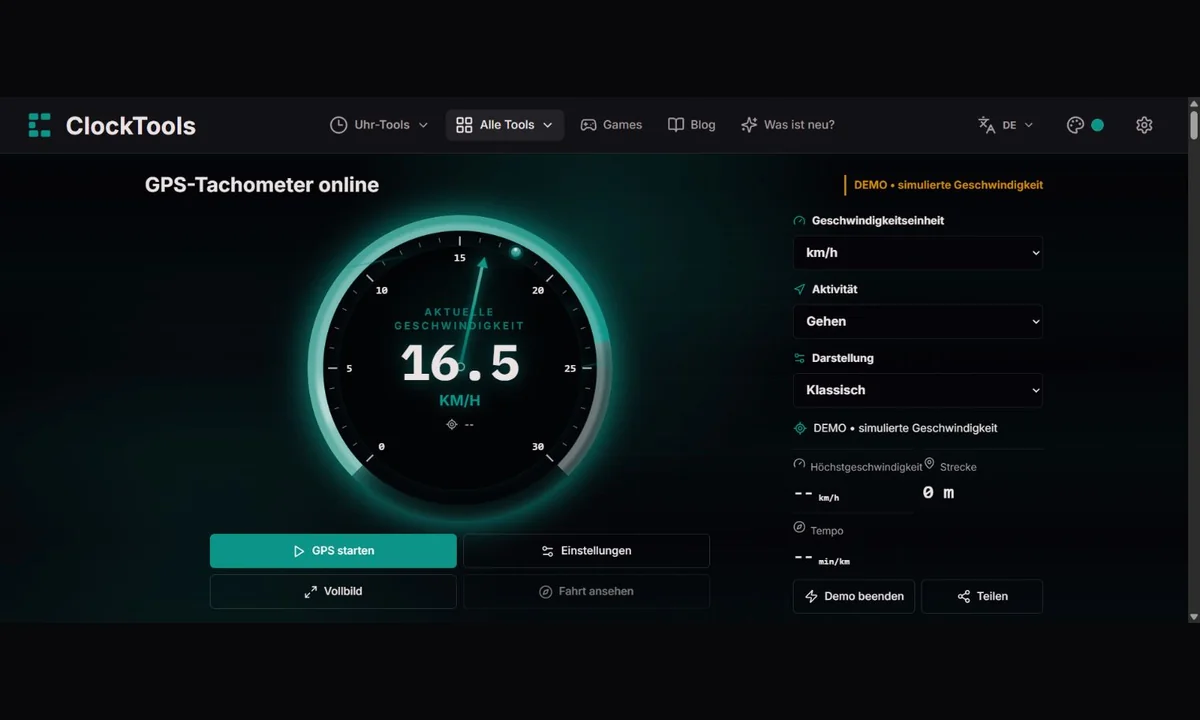This screenshot has width=1200, height=720.
Task: Click the 16.5 speed readout
Action: pos(460,364)
